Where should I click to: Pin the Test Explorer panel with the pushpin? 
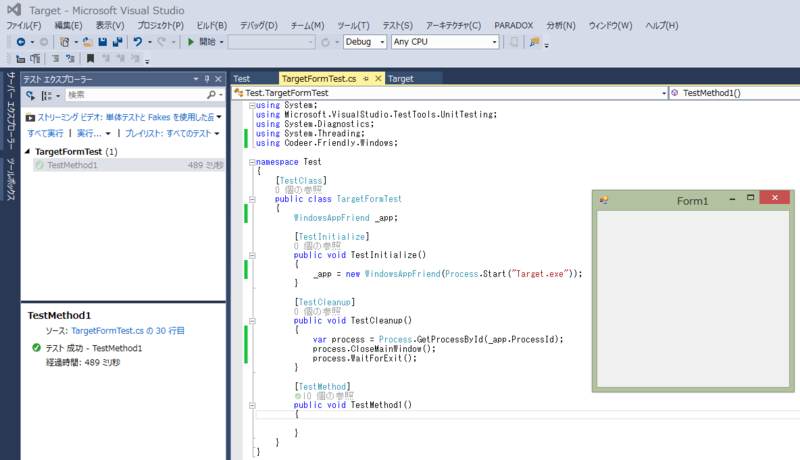coord(207,79)
